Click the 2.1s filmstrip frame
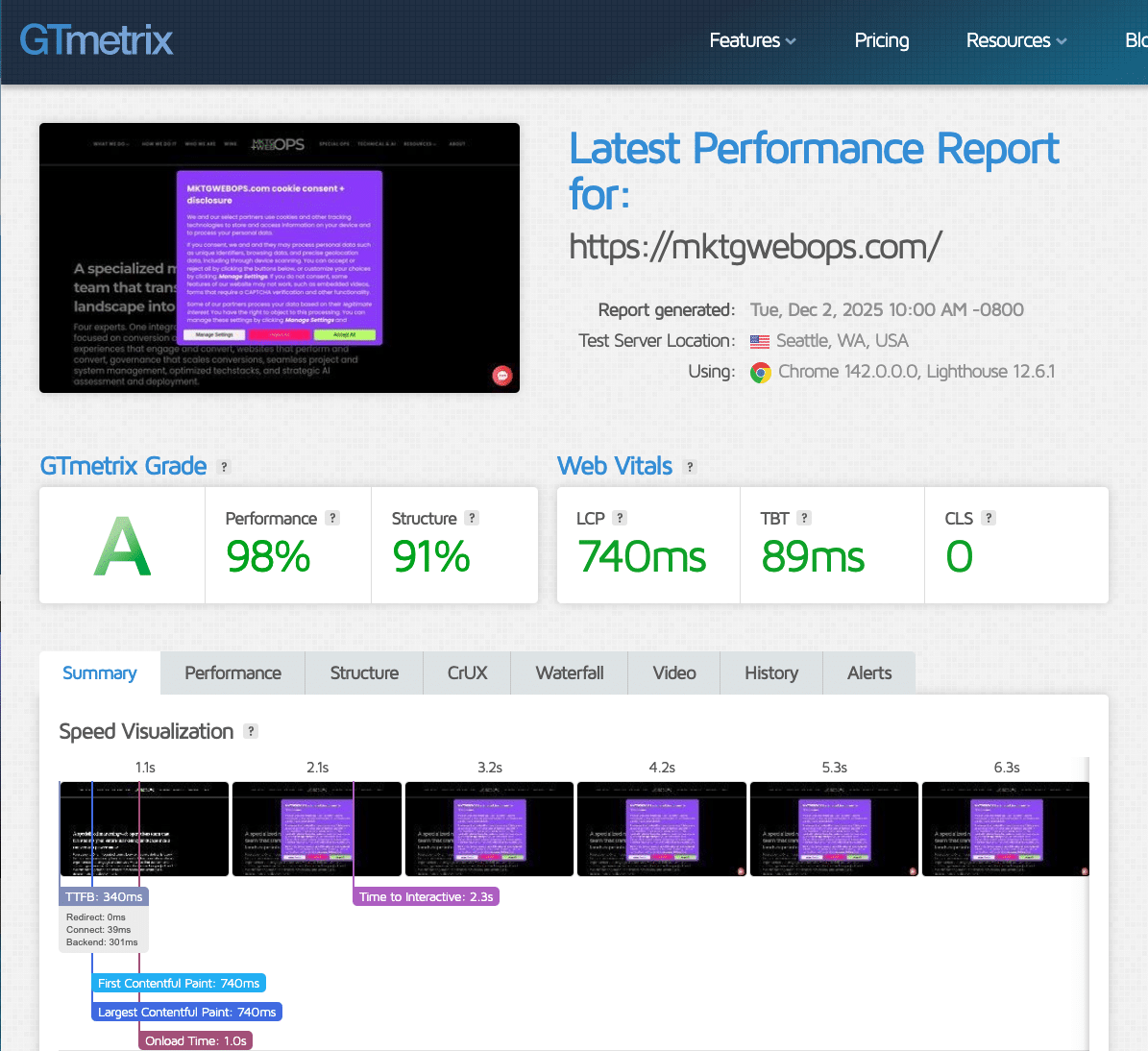Viewport: 1148px width, 1051px height. click(317, 829)
